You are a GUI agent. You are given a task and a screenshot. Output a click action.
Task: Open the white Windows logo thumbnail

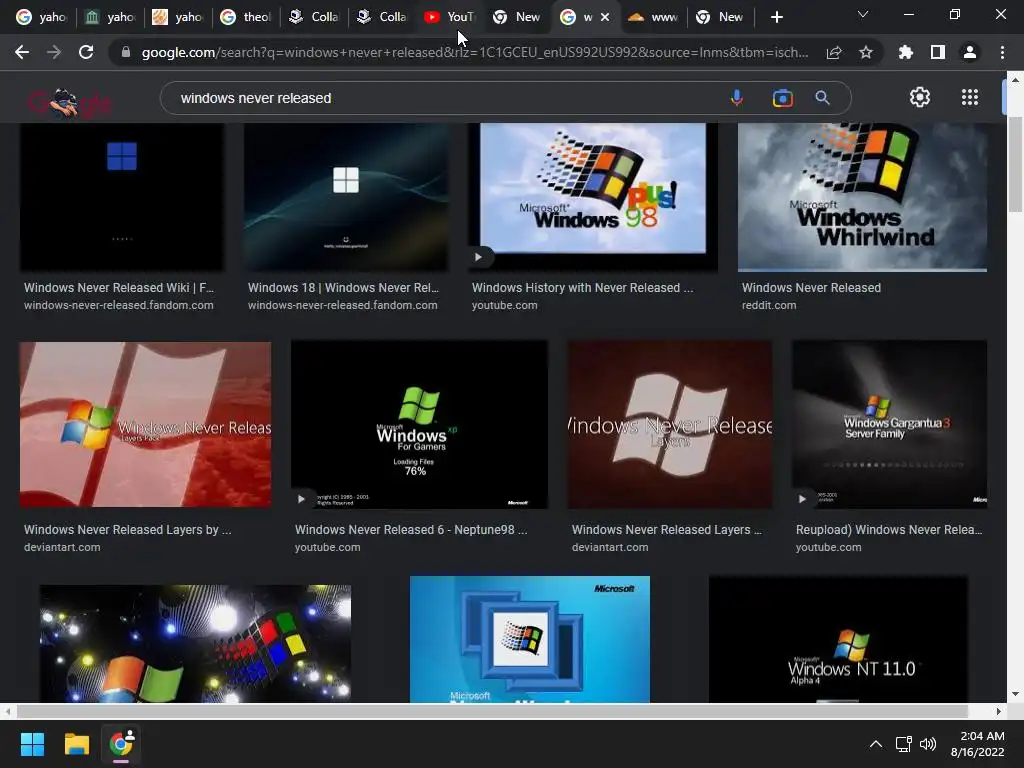pyautogui.click(x=345, y=197)
